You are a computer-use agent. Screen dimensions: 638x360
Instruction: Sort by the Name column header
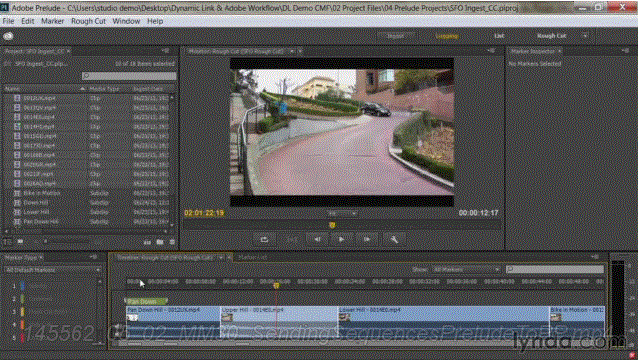pos(11,89)
